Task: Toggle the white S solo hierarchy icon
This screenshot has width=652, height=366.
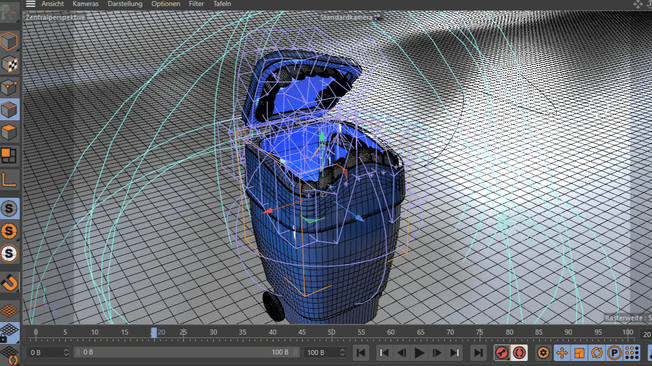Action: point(9,253)
